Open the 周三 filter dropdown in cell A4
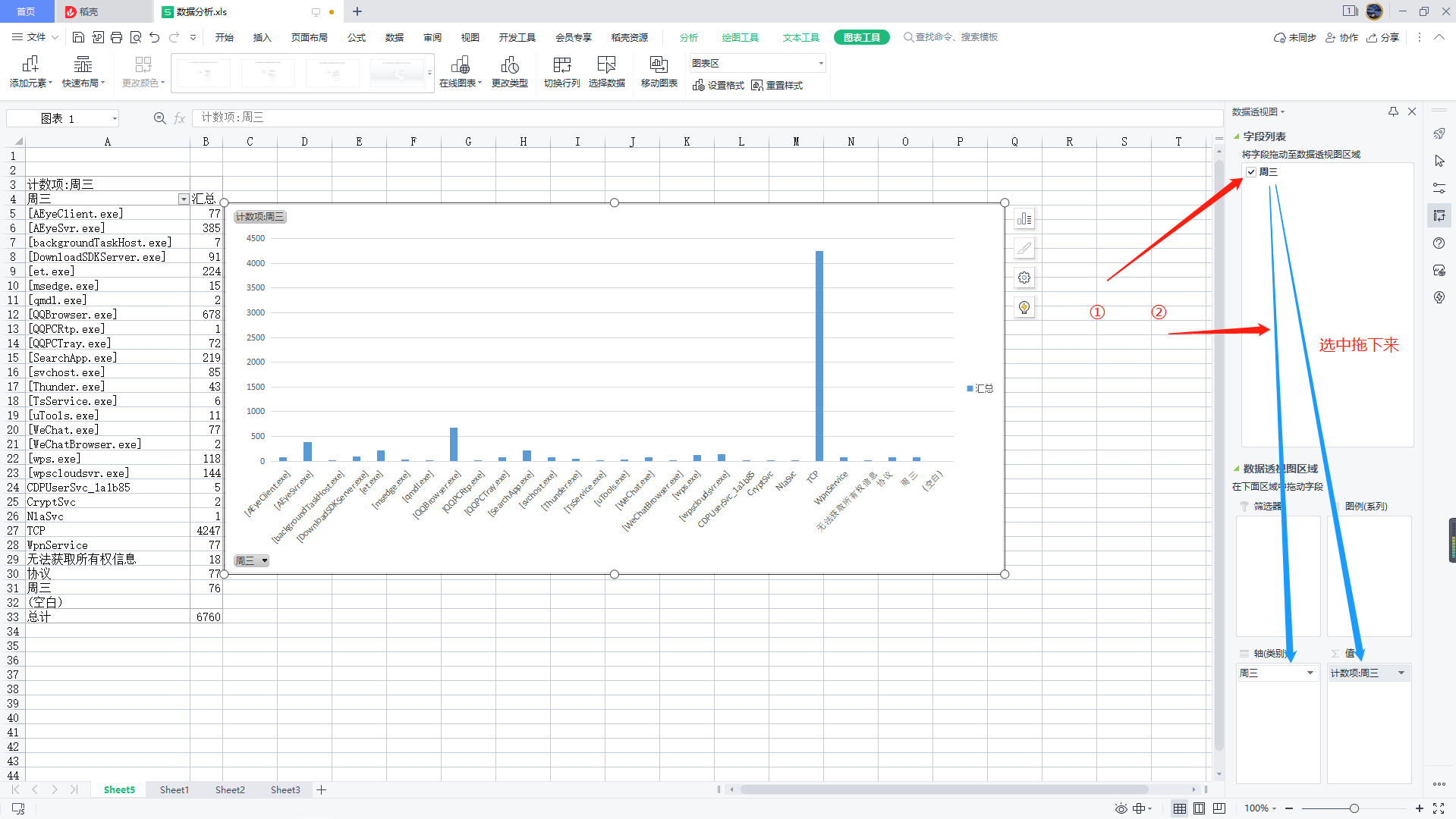This screenshot has height=819, width=1456. point(183,199)
